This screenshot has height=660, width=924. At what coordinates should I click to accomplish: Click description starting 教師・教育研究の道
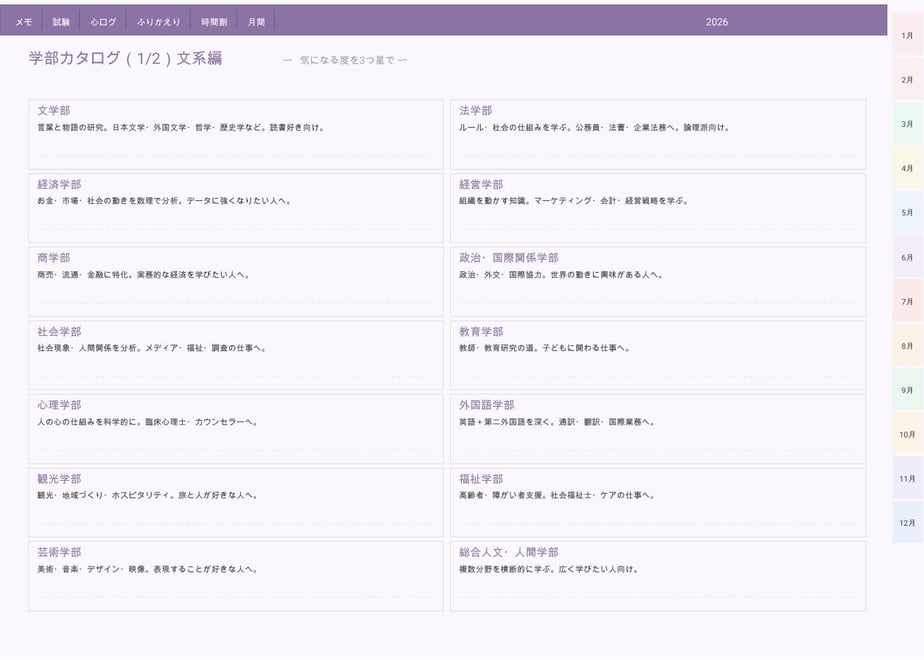[x=544, y=348]
